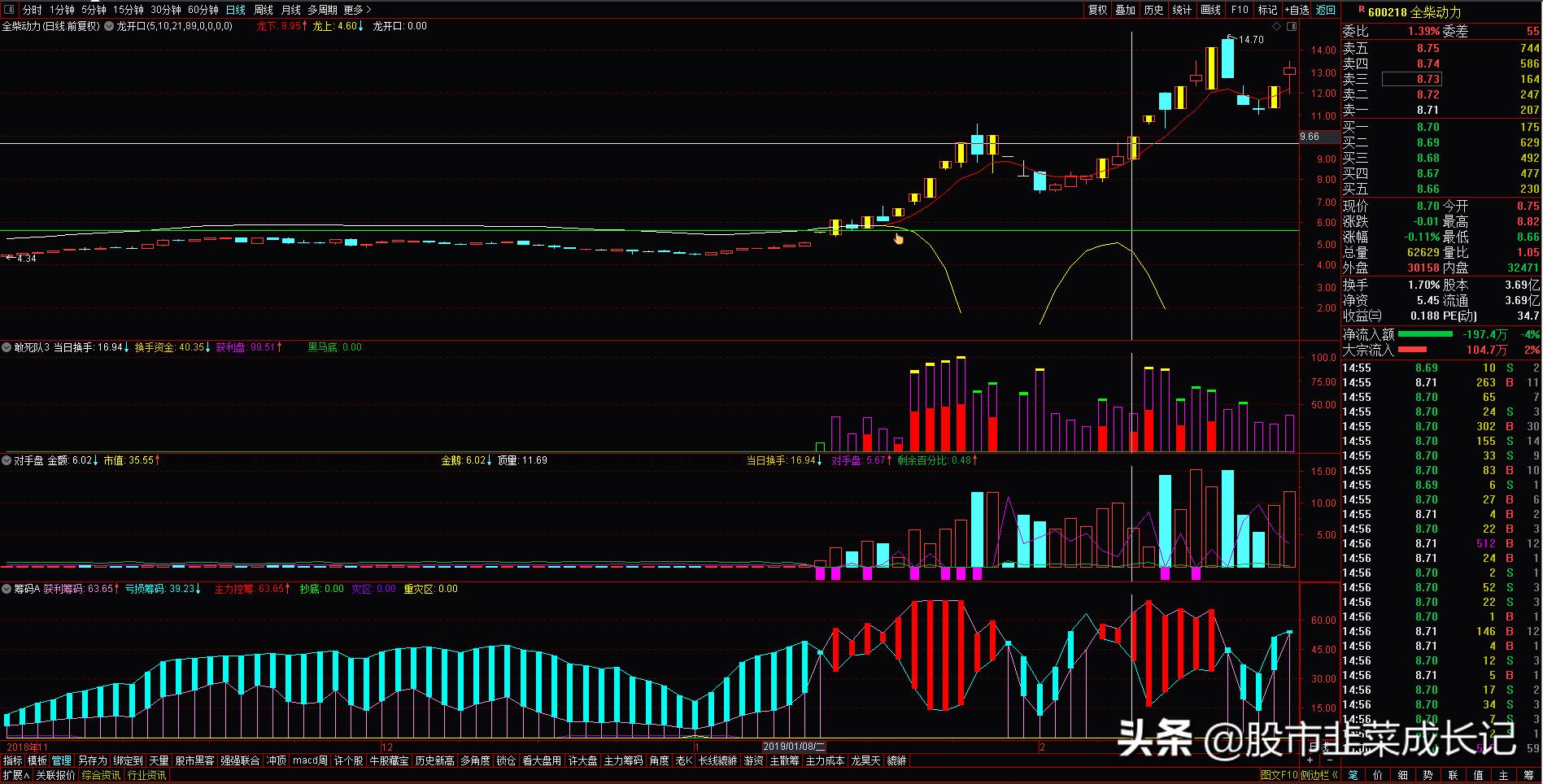Open the 综合资讯 tab

[101, 776]
